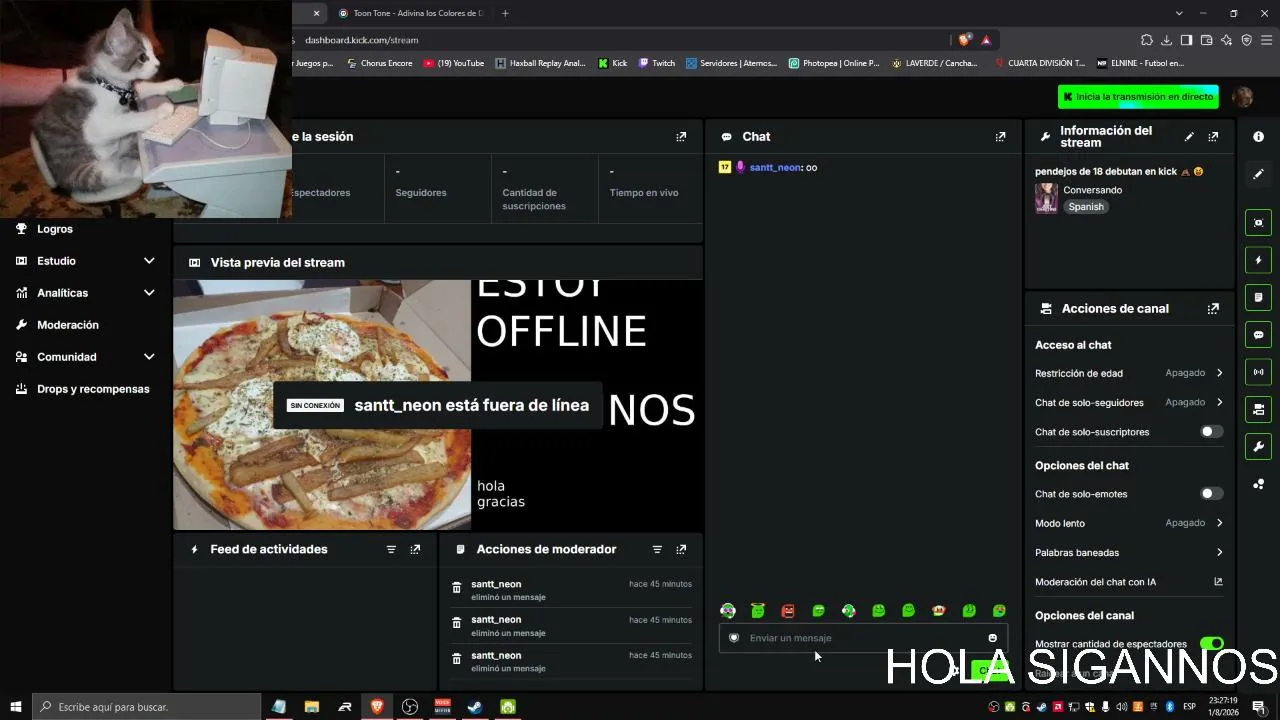Insert the red angry emote in chat row
This screenshot has height=720, width=1280.
(788, 611)
